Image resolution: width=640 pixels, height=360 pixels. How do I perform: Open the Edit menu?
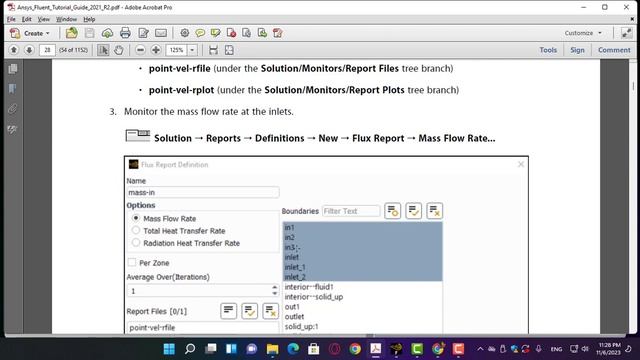tap(27, 19)
